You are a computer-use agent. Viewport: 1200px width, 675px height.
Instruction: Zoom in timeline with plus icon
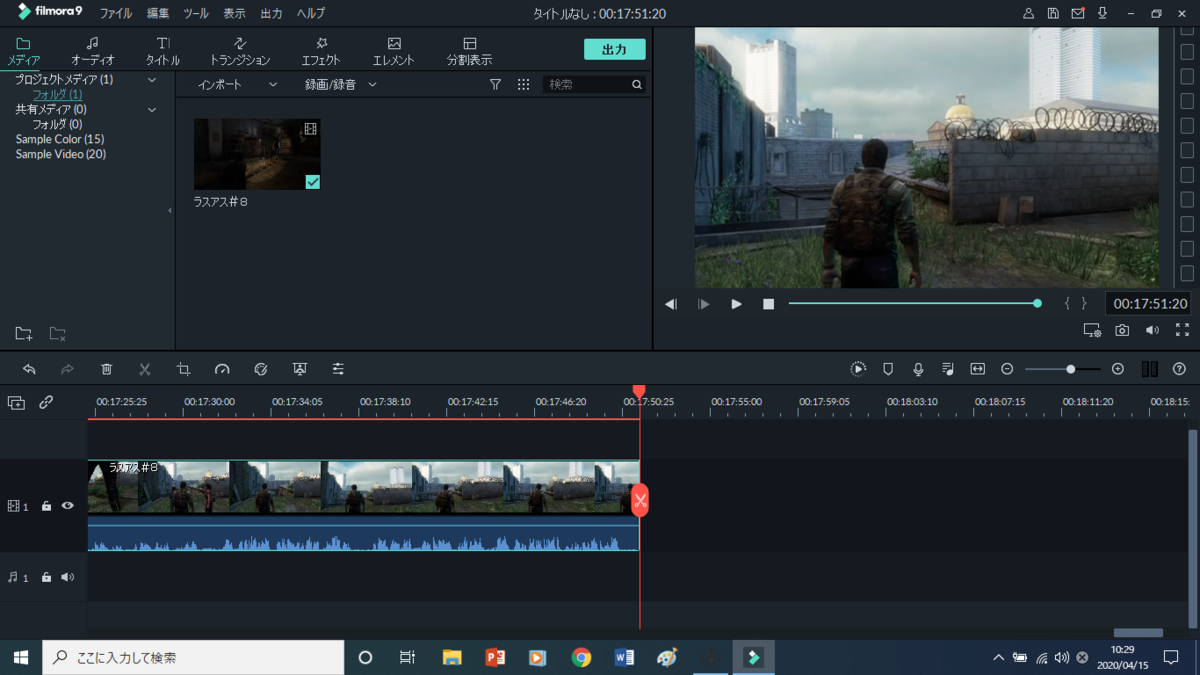click(1118, 369)
